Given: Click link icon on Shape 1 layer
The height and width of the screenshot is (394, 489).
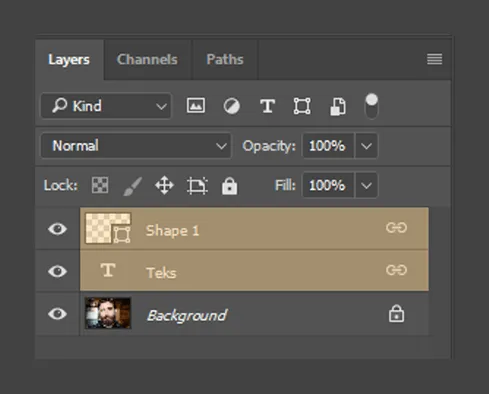Looking at the screenshot, I should (396, 228).
